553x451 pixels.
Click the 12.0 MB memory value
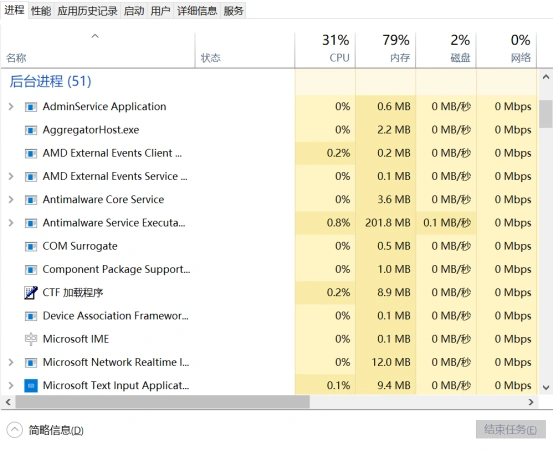[x=391, y=362]
